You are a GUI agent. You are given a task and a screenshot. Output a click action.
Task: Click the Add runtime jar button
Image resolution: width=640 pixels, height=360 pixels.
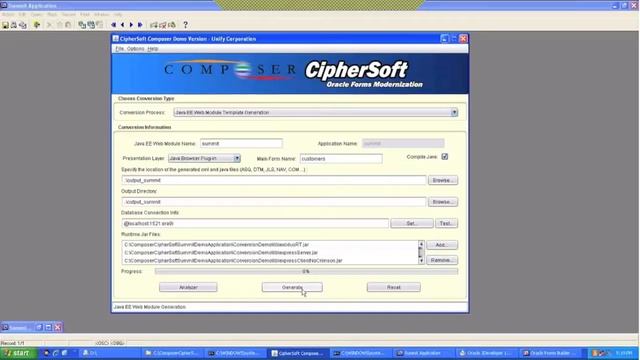(442, 245)
